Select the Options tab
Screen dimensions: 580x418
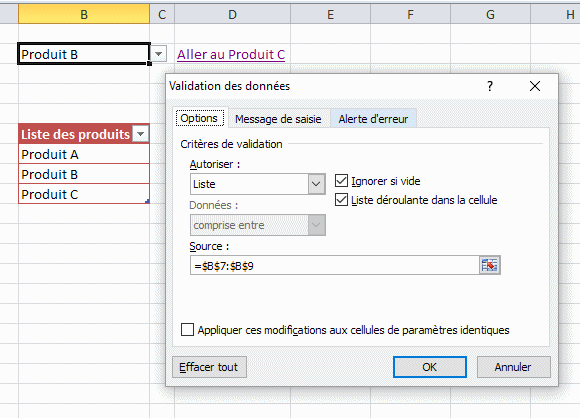coord(199,118)
